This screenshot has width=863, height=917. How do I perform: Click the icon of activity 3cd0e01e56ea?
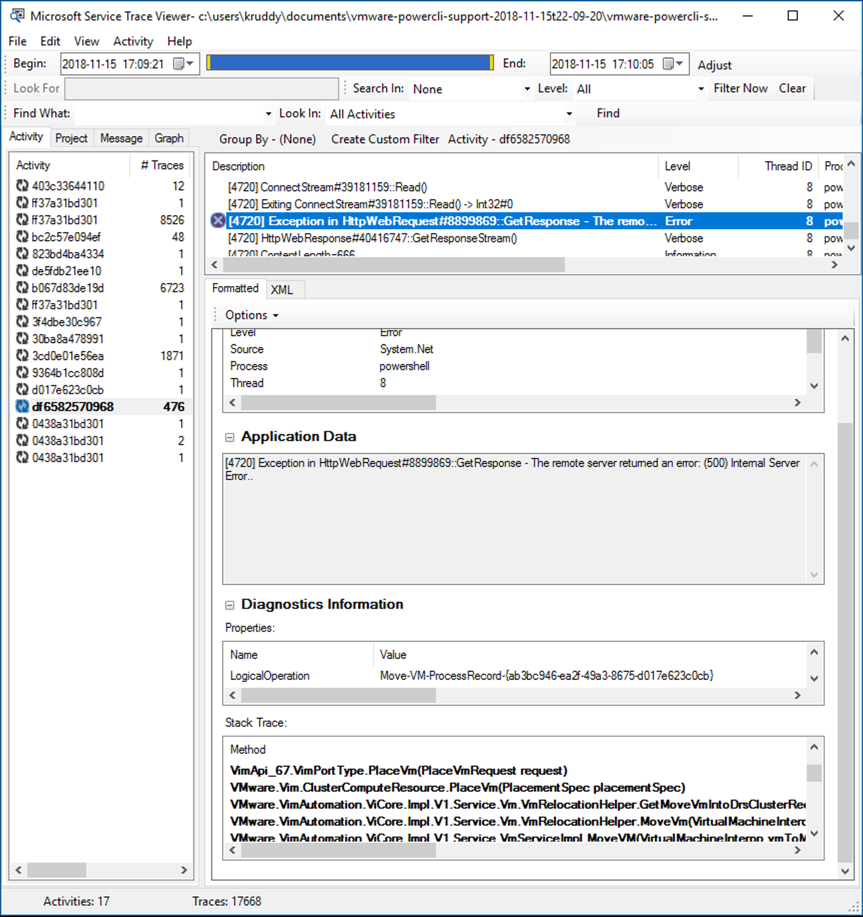(22, 356)
